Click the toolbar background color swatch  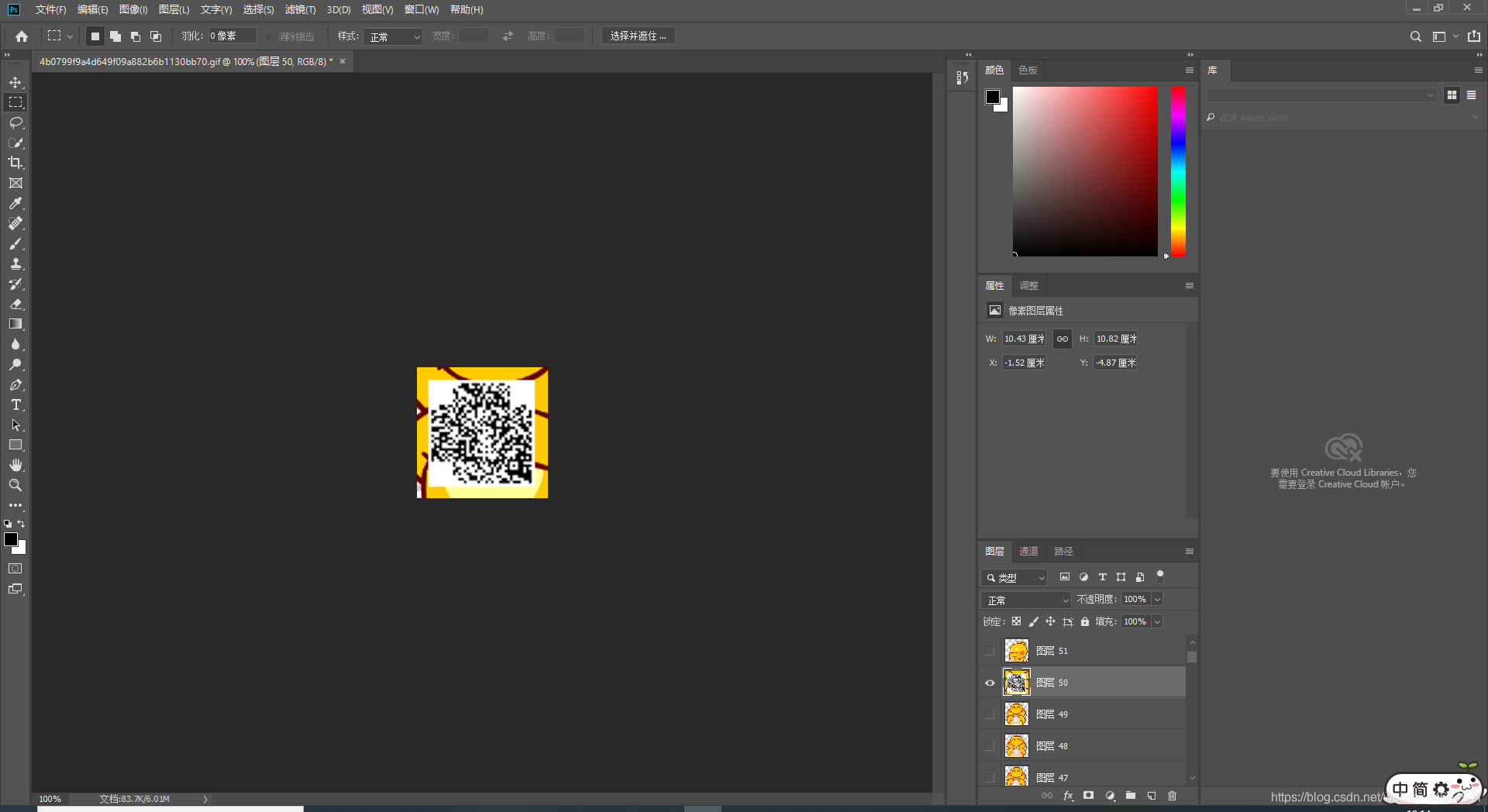(x=21, y=549)
